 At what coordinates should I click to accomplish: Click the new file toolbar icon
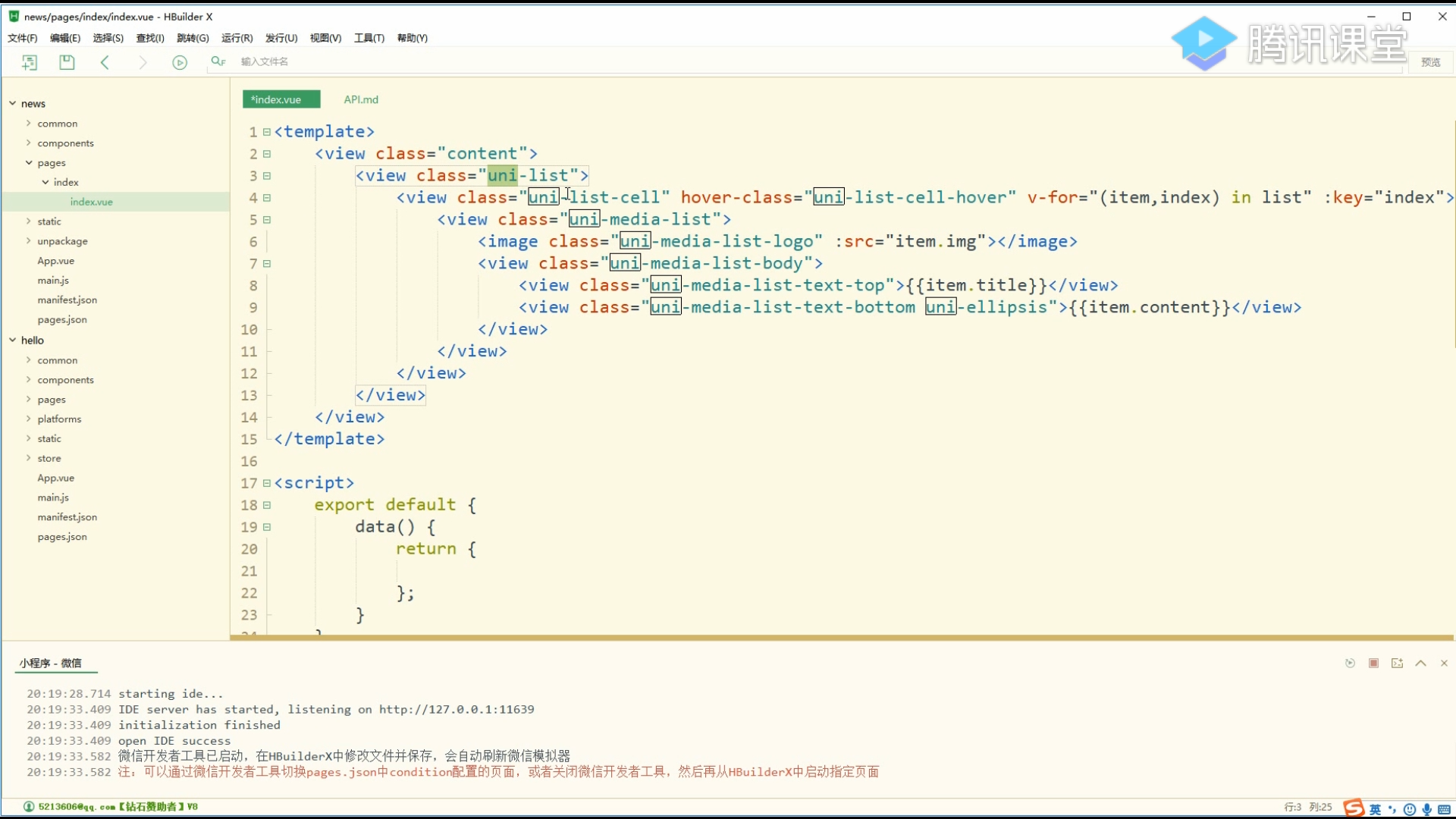click(x=30, y=62)
